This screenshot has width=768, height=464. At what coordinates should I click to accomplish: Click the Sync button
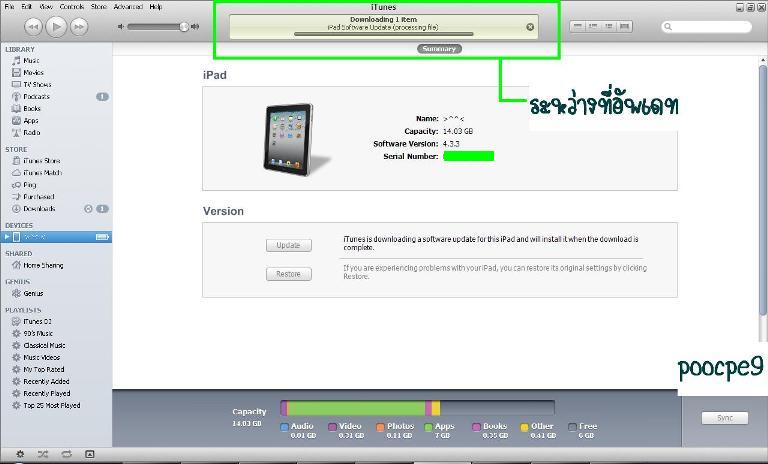tap(725, 418)
